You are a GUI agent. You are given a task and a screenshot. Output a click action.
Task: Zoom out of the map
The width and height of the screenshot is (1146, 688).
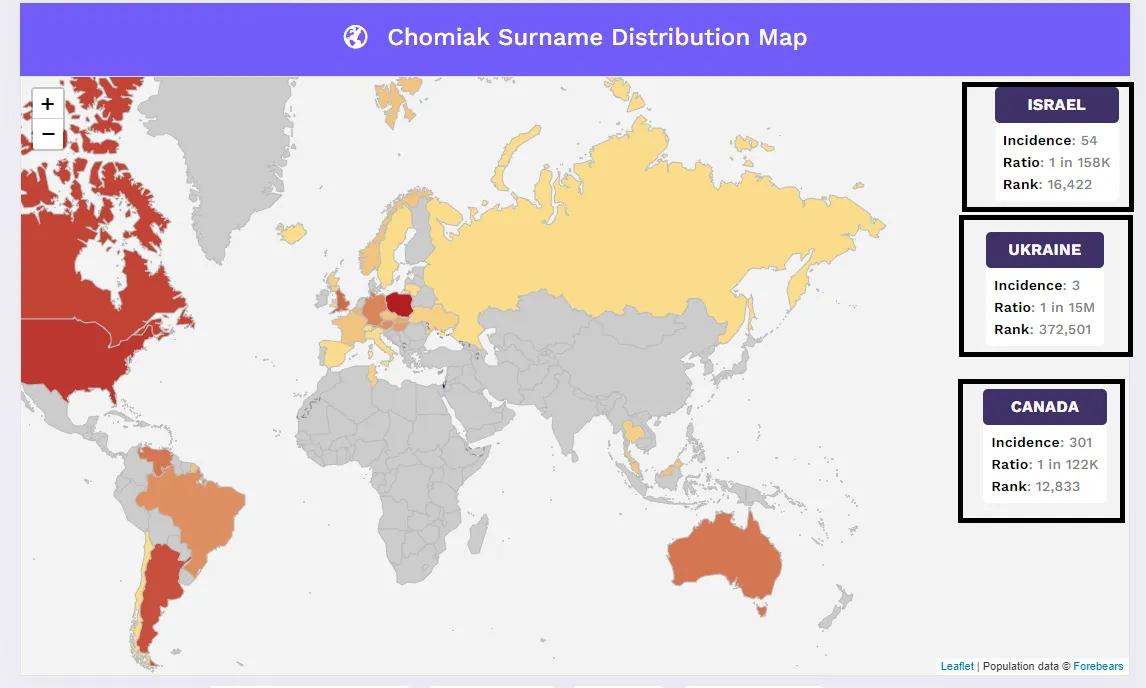48,134
